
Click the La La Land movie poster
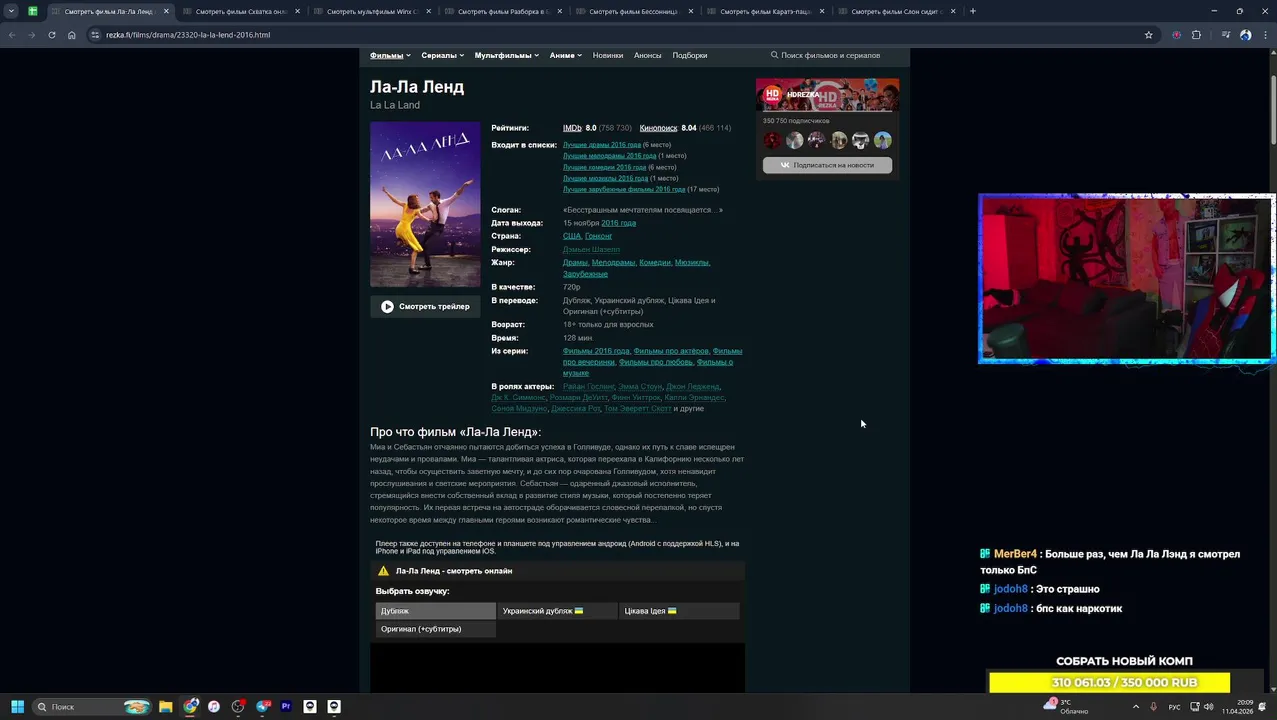(425, 205)
